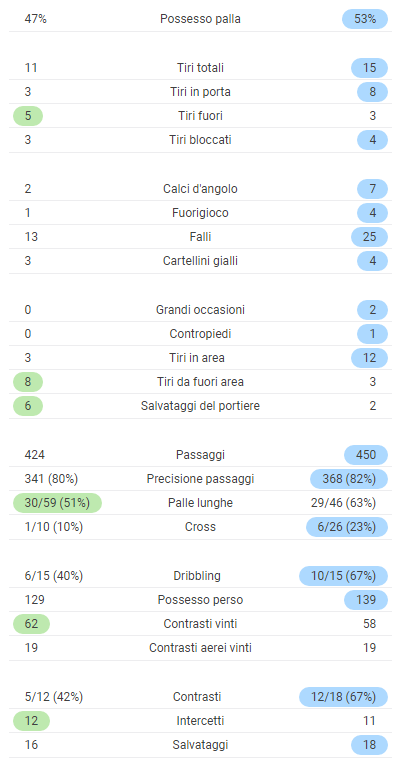Click the Falli value 25 badge
Image resolution: width=396 pixels, height=779 pixels.
(369, 237)
